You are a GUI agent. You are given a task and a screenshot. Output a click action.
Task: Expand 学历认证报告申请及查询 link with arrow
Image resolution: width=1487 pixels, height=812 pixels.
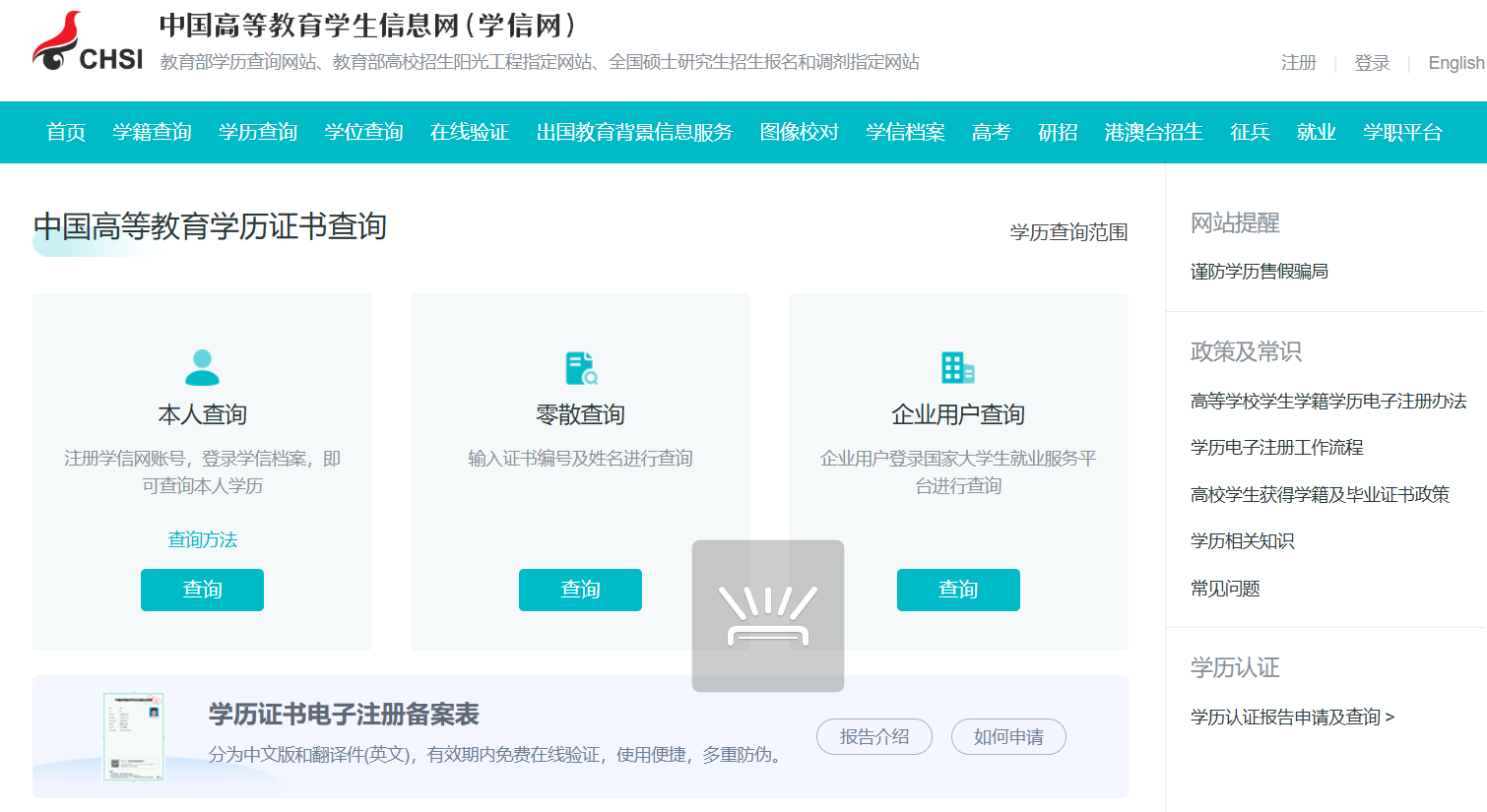[1292, 717]
